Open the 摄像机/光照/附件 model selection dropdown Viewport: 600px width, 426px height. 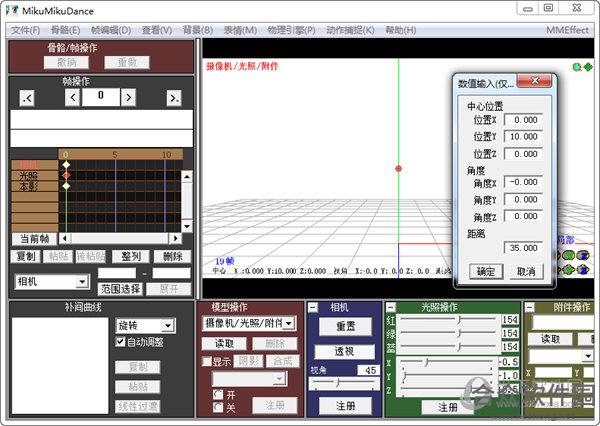tap(249, 323)
